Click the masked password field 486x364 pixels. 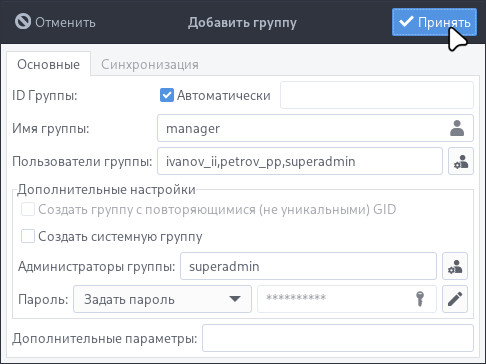click(x=347, y=299)
